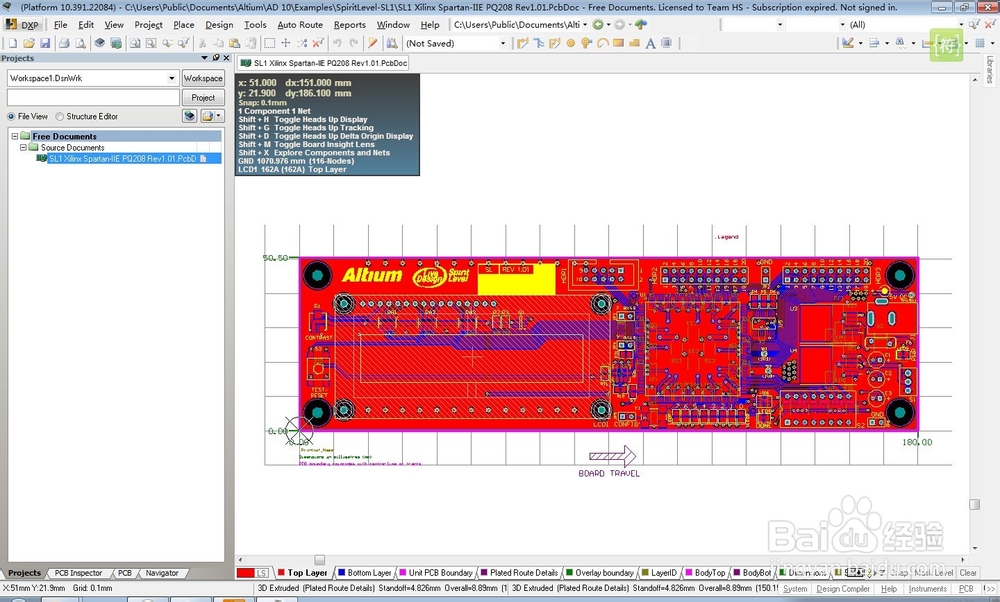
Task: Click the Home navigation icon
Action: click(x=641, y=24)
